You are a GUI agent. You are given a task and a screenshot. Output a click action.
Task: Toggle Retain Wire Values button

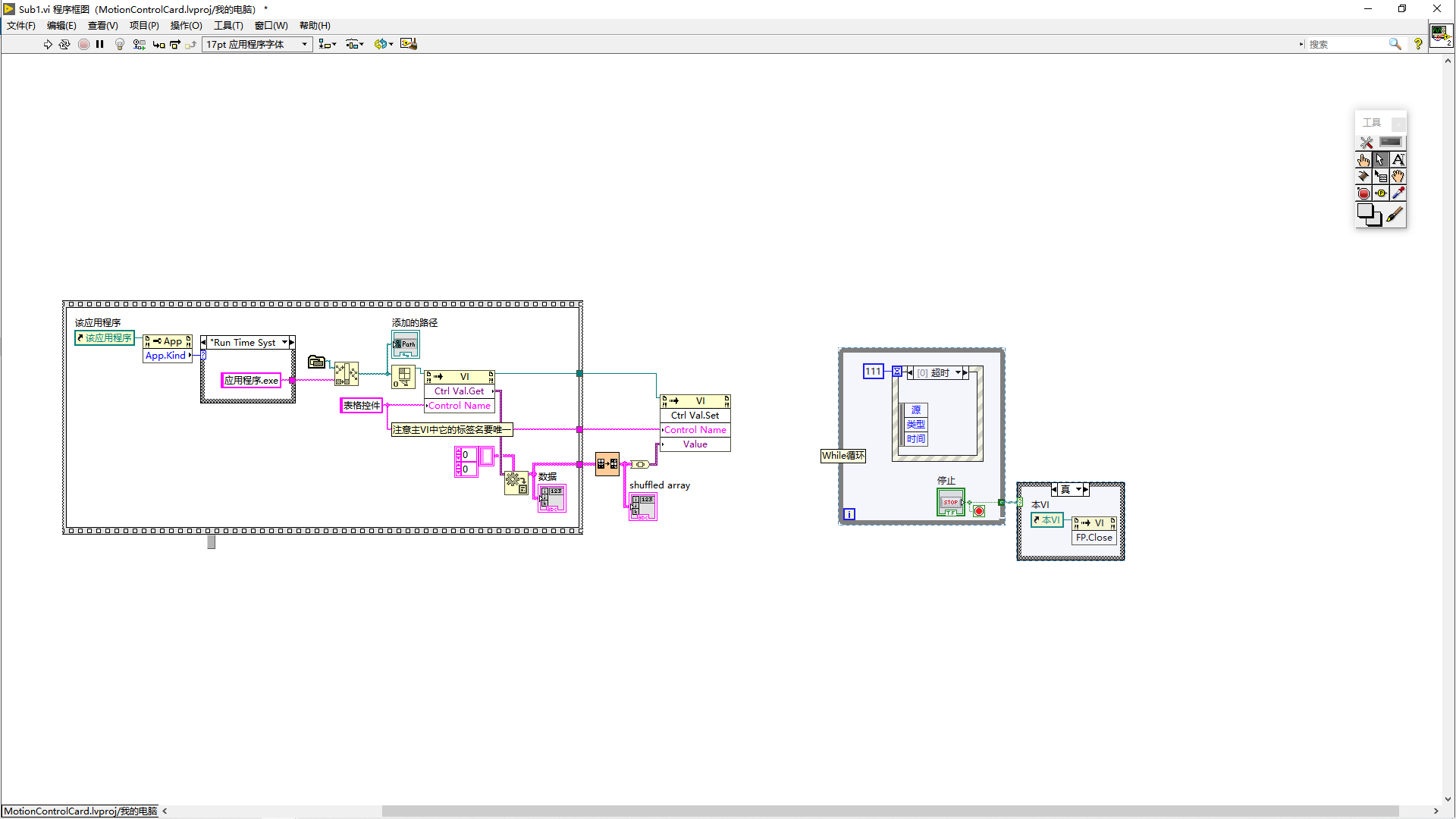139,44
